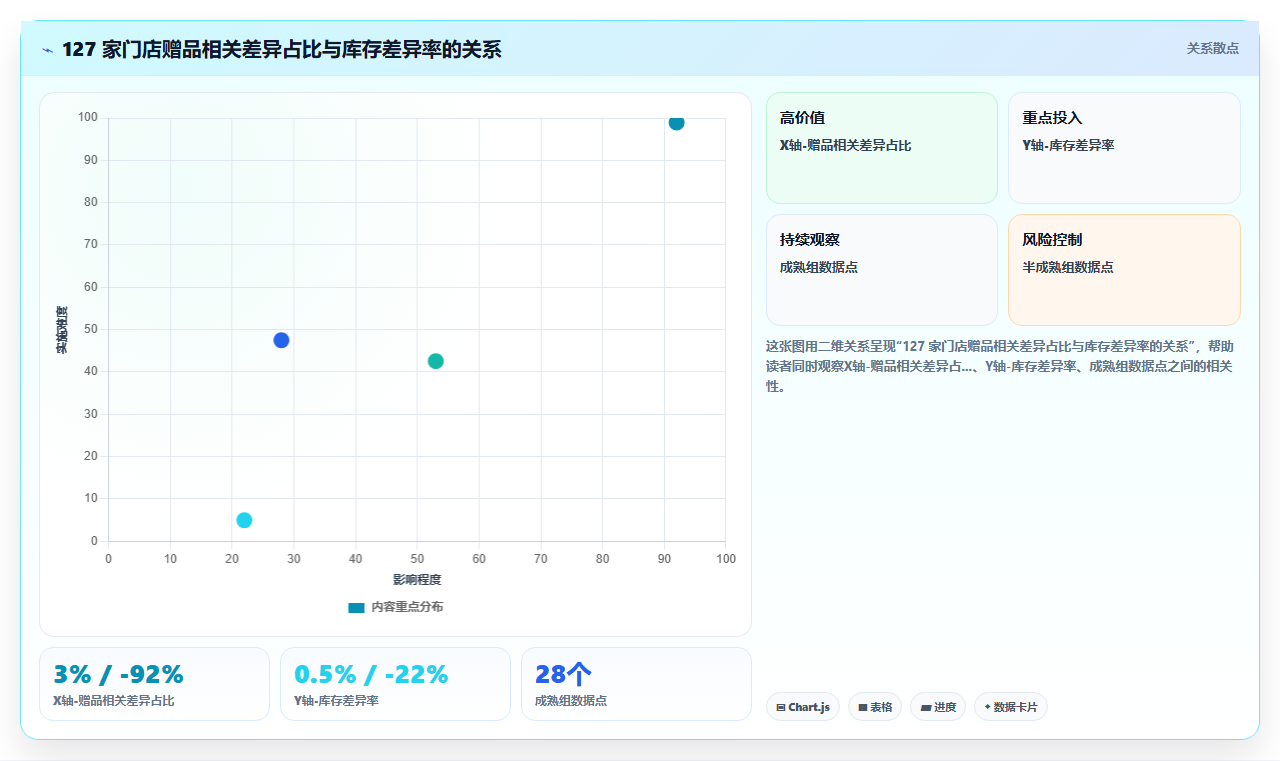Viewport: 1280px width, 761px height.
Task: Click the 表格 tag chip
Action: (874, 707)
